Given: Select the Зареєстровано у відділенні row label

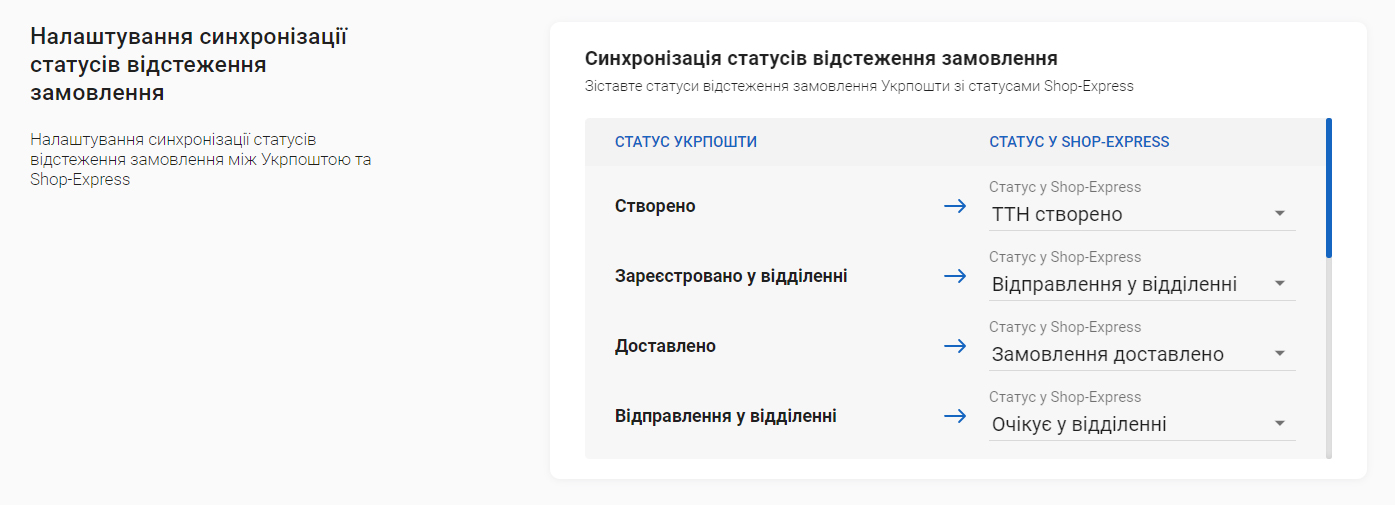Looking at the screenshot, I should tap(731, 276).
